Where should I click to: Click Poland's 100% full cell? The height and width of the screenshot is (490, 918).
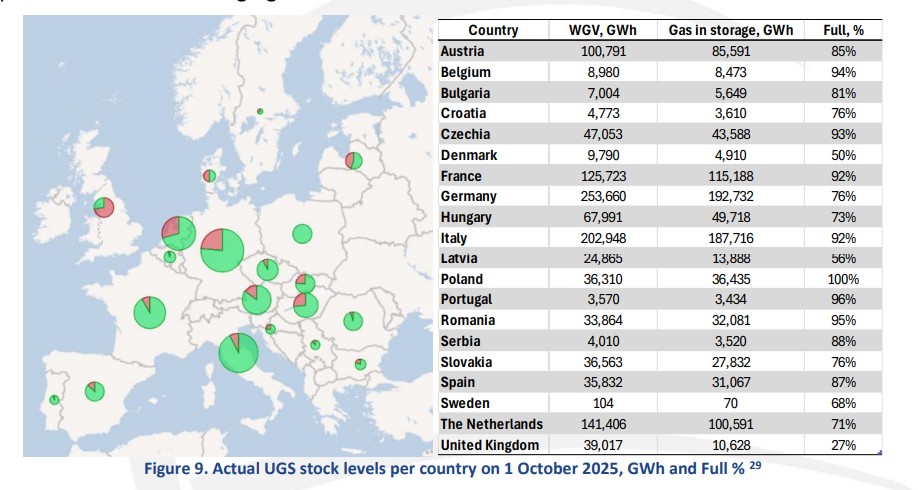coord(842,279)
